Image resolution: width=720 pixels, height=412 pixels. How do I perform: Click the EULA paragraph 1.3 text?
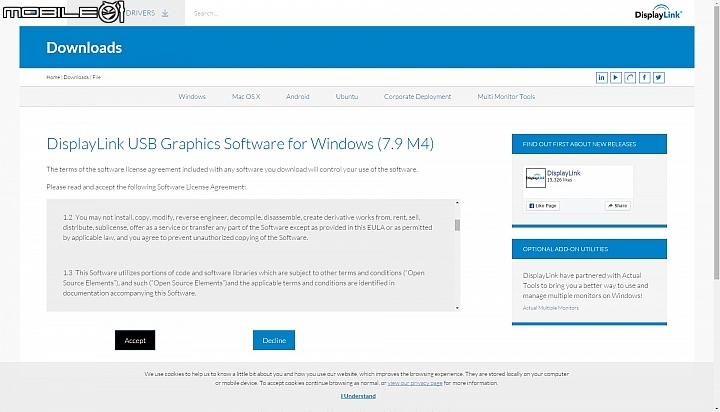[x=244, y=283]
